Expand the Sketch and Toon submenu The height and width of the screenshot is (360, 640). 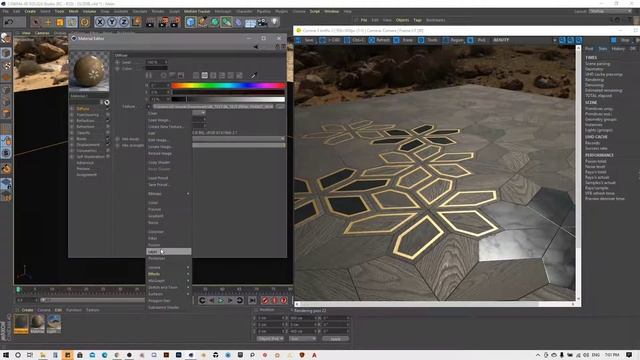[x=169, y=287]
